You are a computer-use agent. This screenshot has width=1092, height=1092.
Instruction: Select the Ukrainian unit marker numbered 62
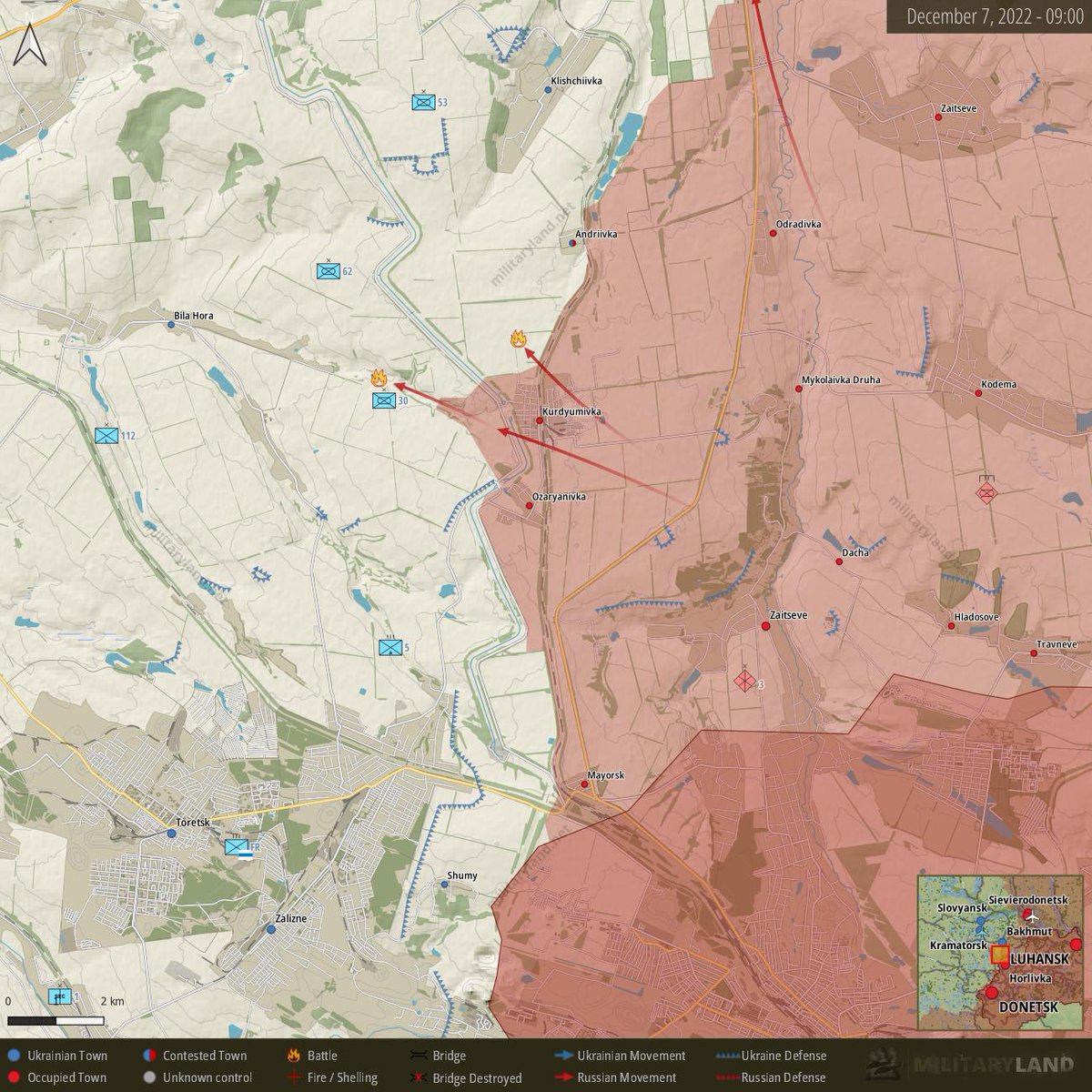329,270
